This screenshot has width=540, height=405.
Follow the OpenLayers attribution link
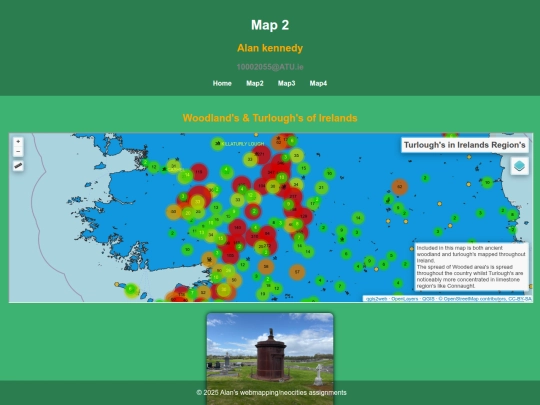405,299
